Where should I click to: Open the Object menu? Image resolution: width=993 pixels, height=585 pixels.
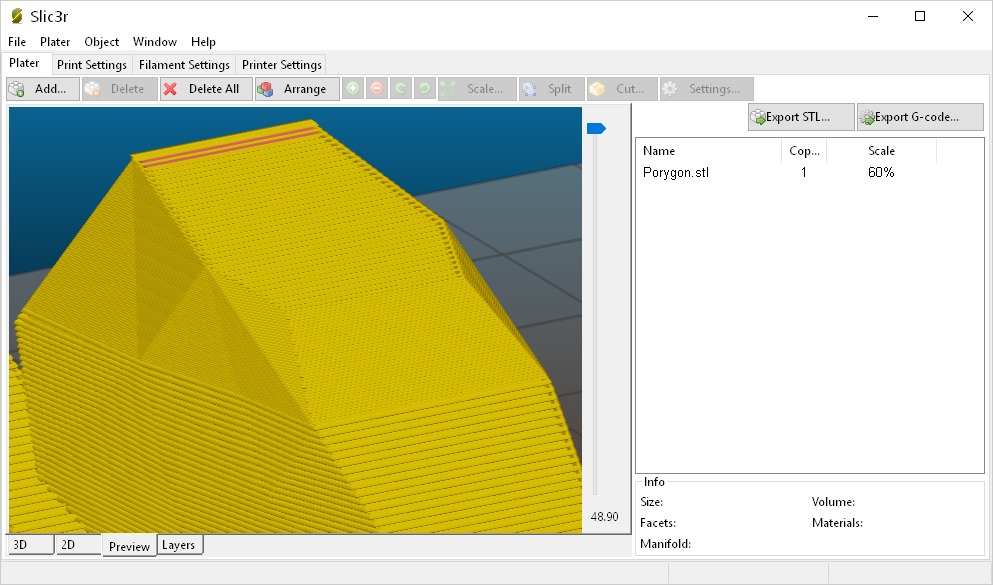[101, 42]
